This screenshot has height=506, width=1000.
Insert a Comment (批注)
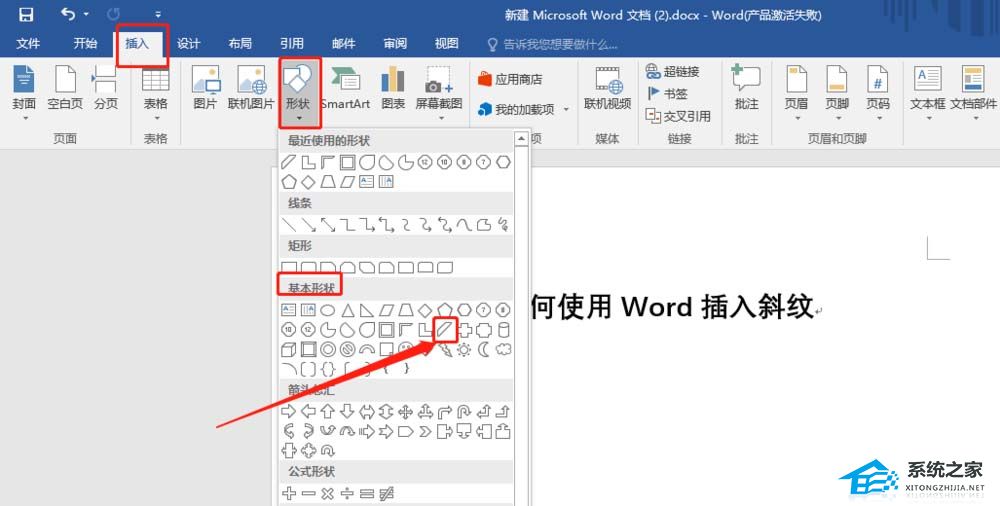746,89
